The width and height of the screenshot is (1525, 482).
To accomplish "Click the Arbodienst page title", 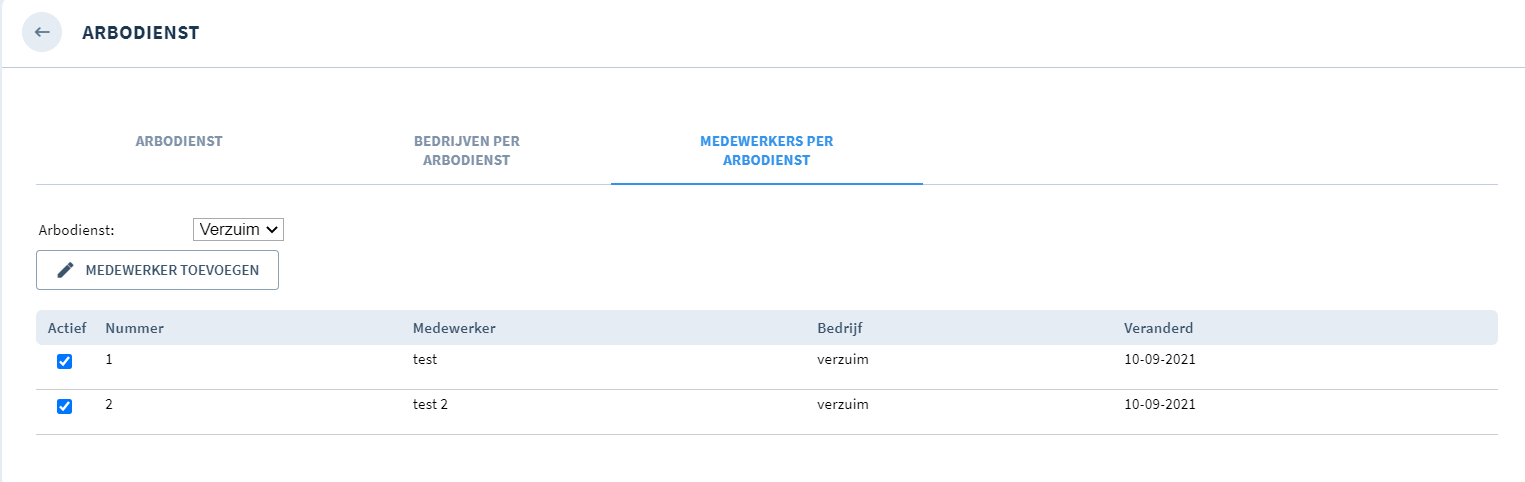I will point(141,33).
